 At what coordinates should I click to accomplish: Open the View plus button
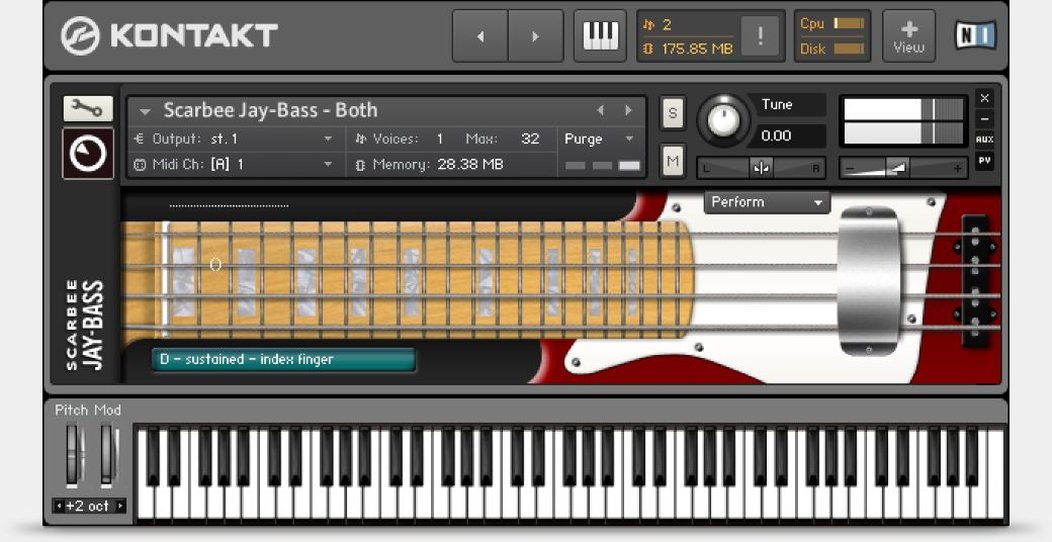(908, 36)
